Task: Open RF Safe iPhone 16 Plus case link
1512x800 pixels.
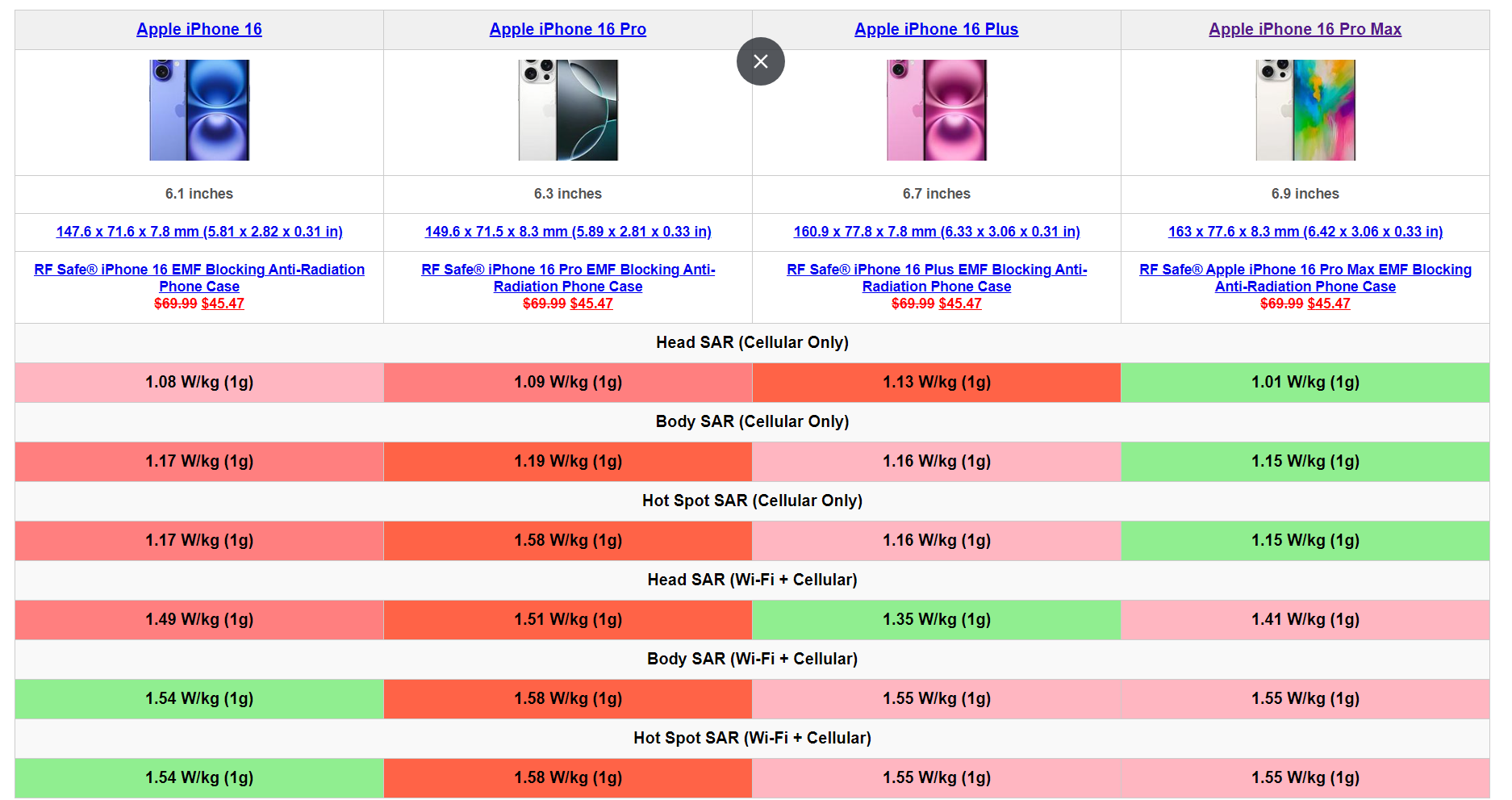Action: click(x=936, y=278)
